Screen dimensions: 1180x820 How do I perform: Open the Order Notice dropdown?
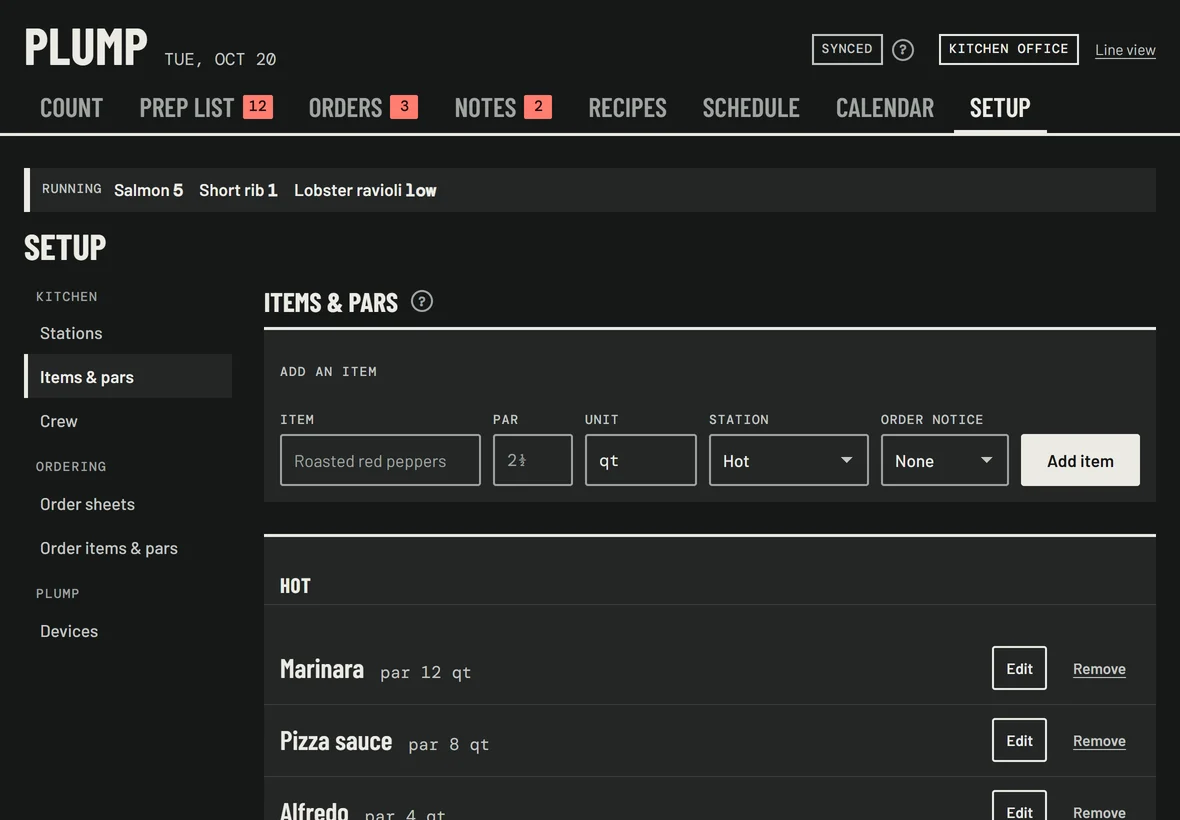tap(944, 460)
